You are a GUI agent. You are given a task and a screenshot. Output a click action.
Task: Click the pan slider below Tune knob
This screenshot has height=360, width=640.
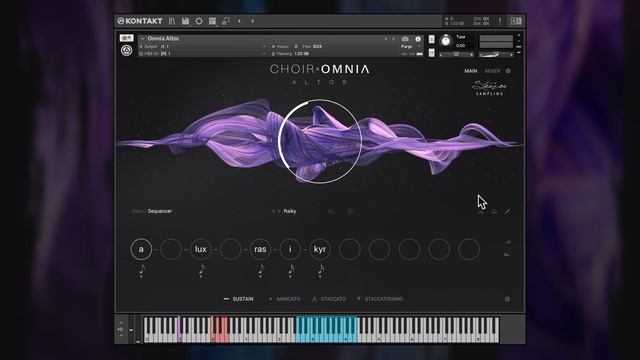click(457, 55)
